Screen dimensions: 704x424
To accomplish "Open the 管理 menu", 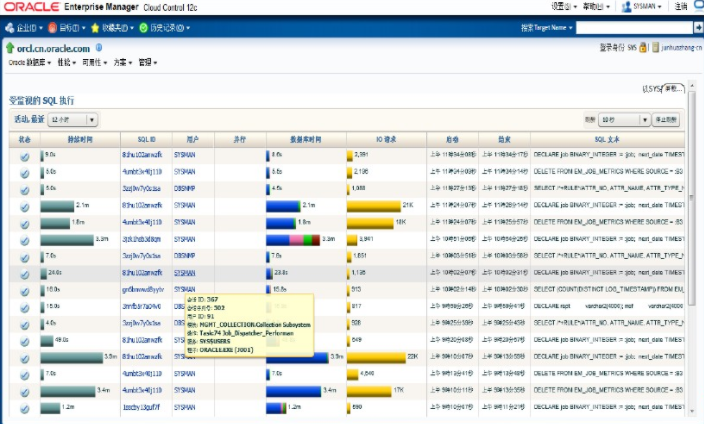I will (148, 62).
